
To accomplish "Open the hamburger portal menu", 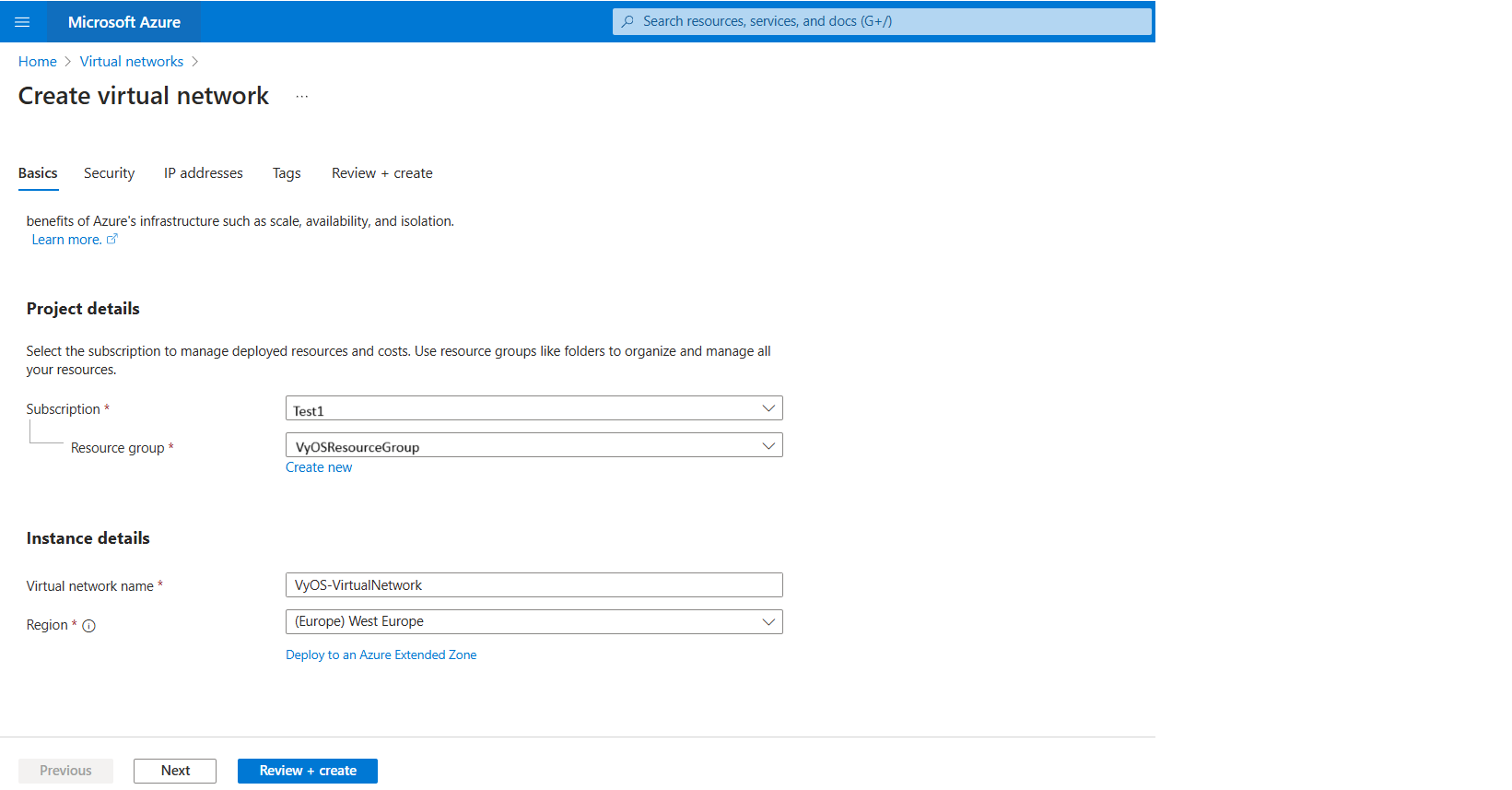I will (x=22, y=22).
